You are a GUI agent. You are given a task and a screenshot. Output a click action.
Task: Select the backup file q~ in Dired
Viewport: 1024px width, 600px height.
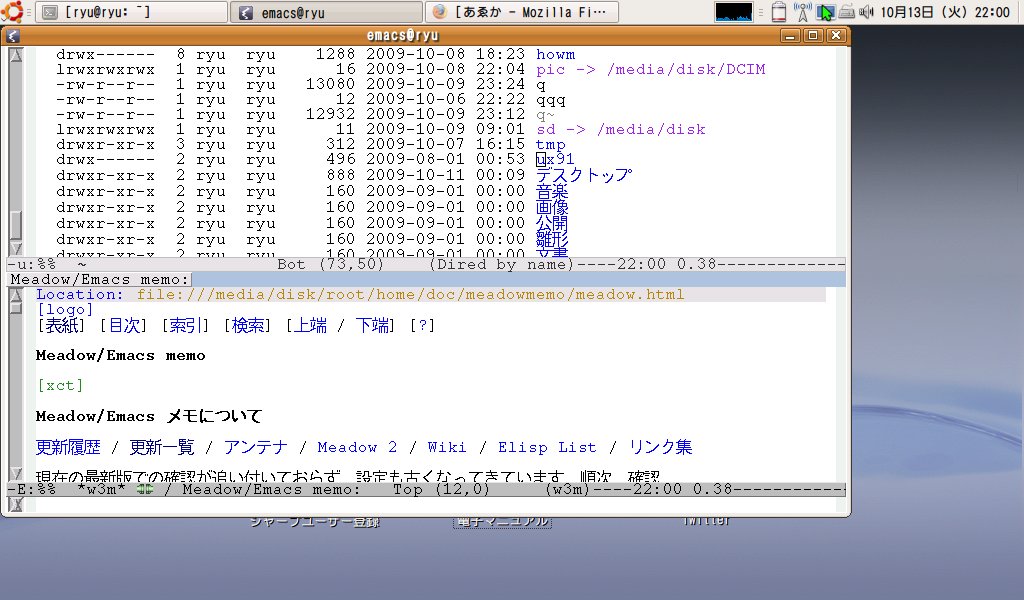(545, 115)
